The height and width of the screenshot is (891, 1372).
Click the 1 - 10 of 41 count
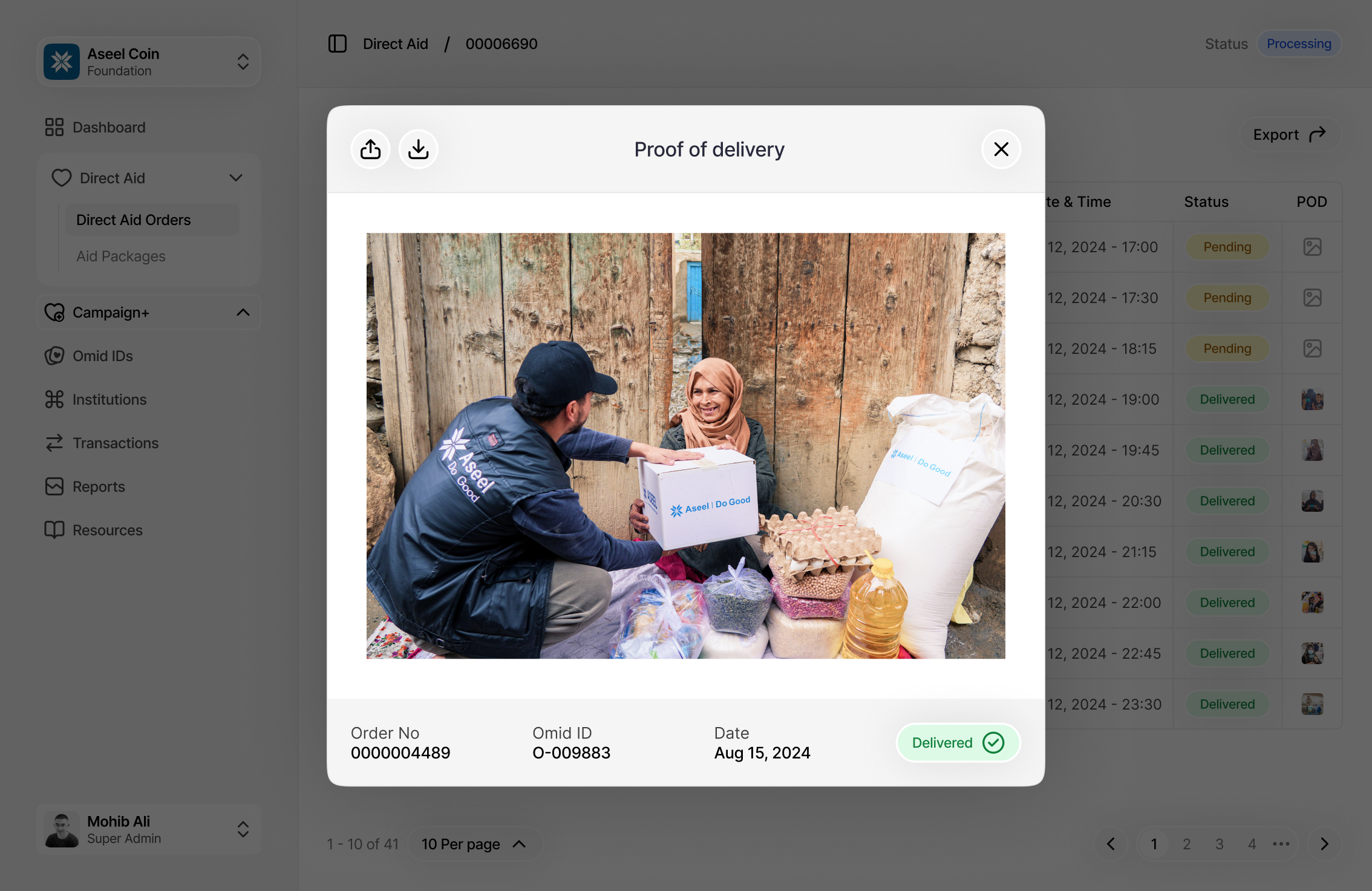tap(363, 844)
